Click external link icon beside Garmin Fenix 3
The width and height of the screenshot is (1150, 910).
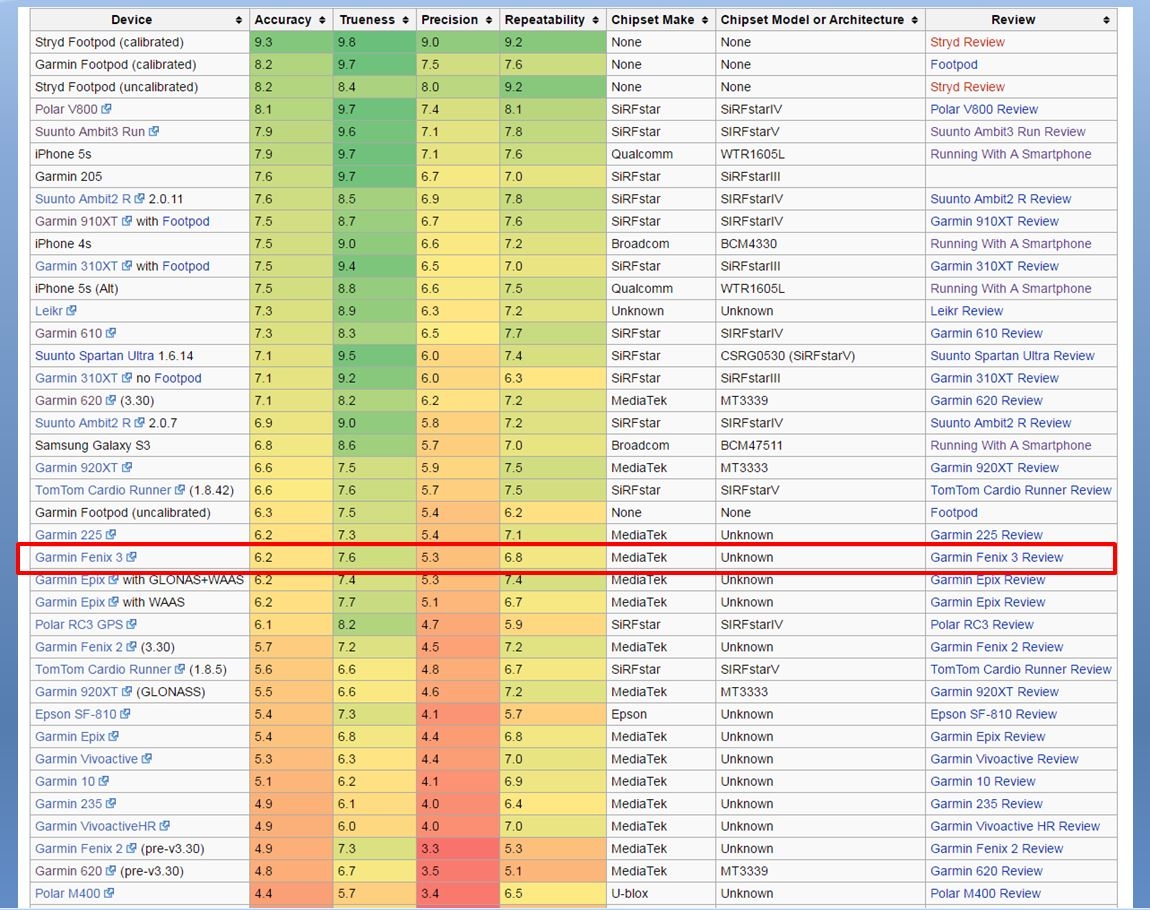point(131,557)
